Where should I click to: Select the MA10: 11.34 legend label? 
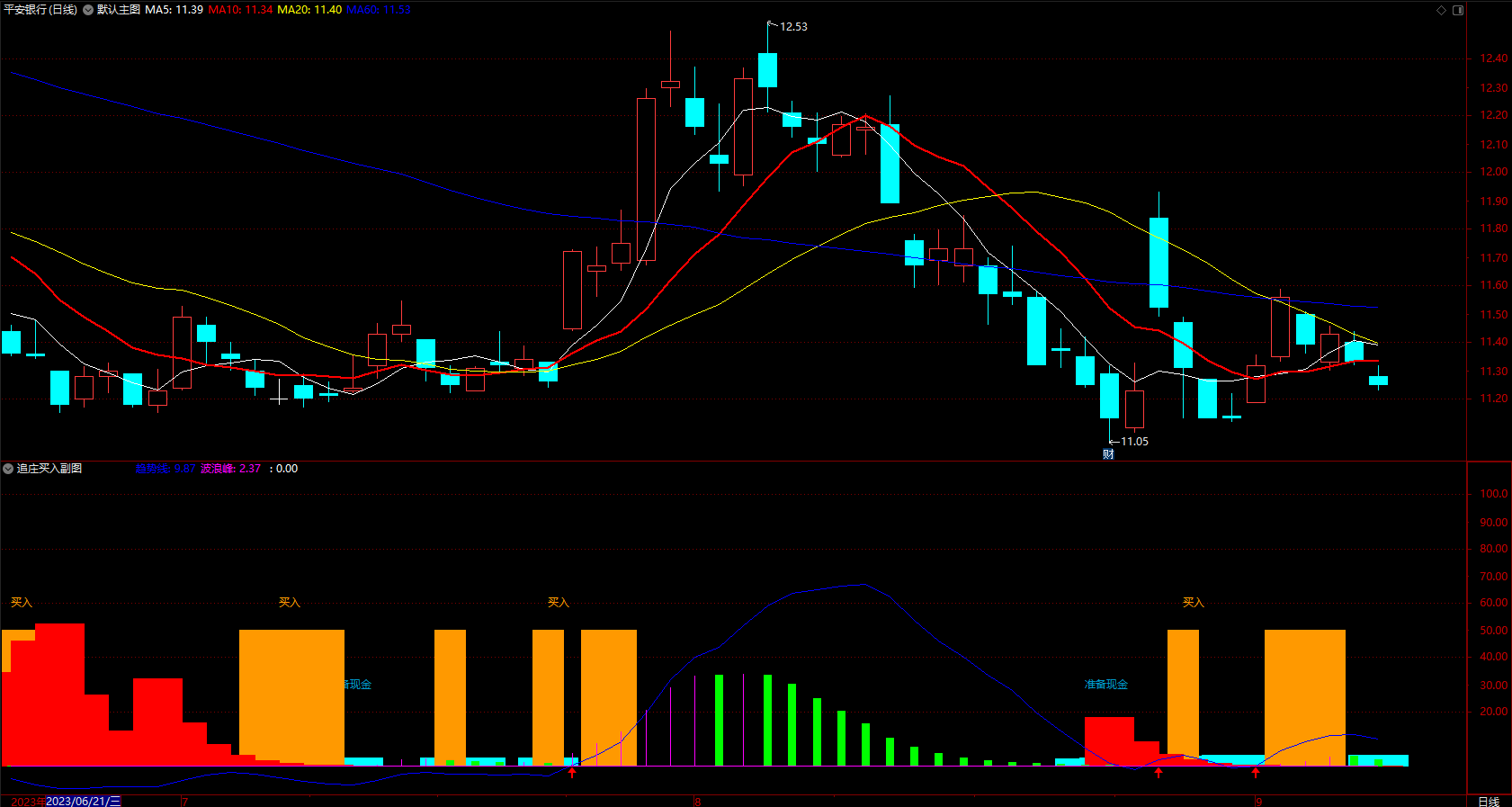240,10
